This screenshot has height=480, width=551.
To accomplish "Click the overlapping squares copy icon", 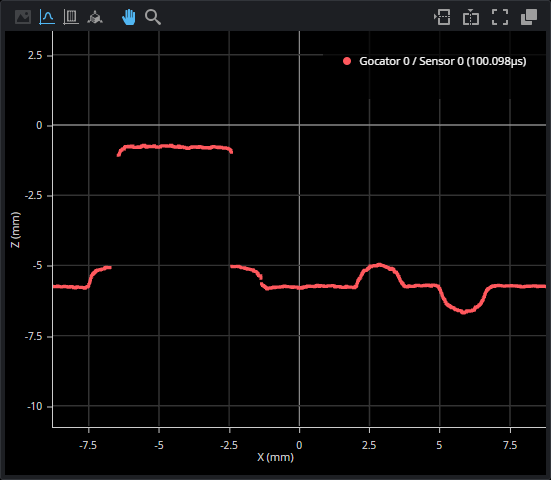I will (x=529, y=17).
